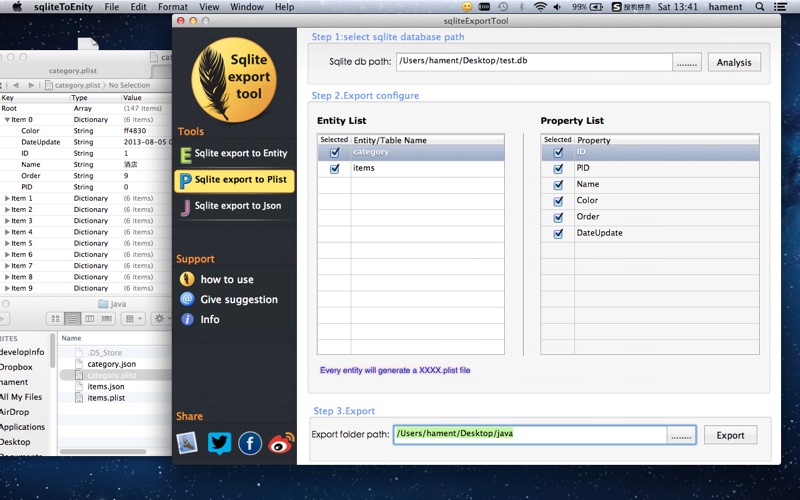Open Finder action gear menu
The image size is (800, 500).
(162, 318)
